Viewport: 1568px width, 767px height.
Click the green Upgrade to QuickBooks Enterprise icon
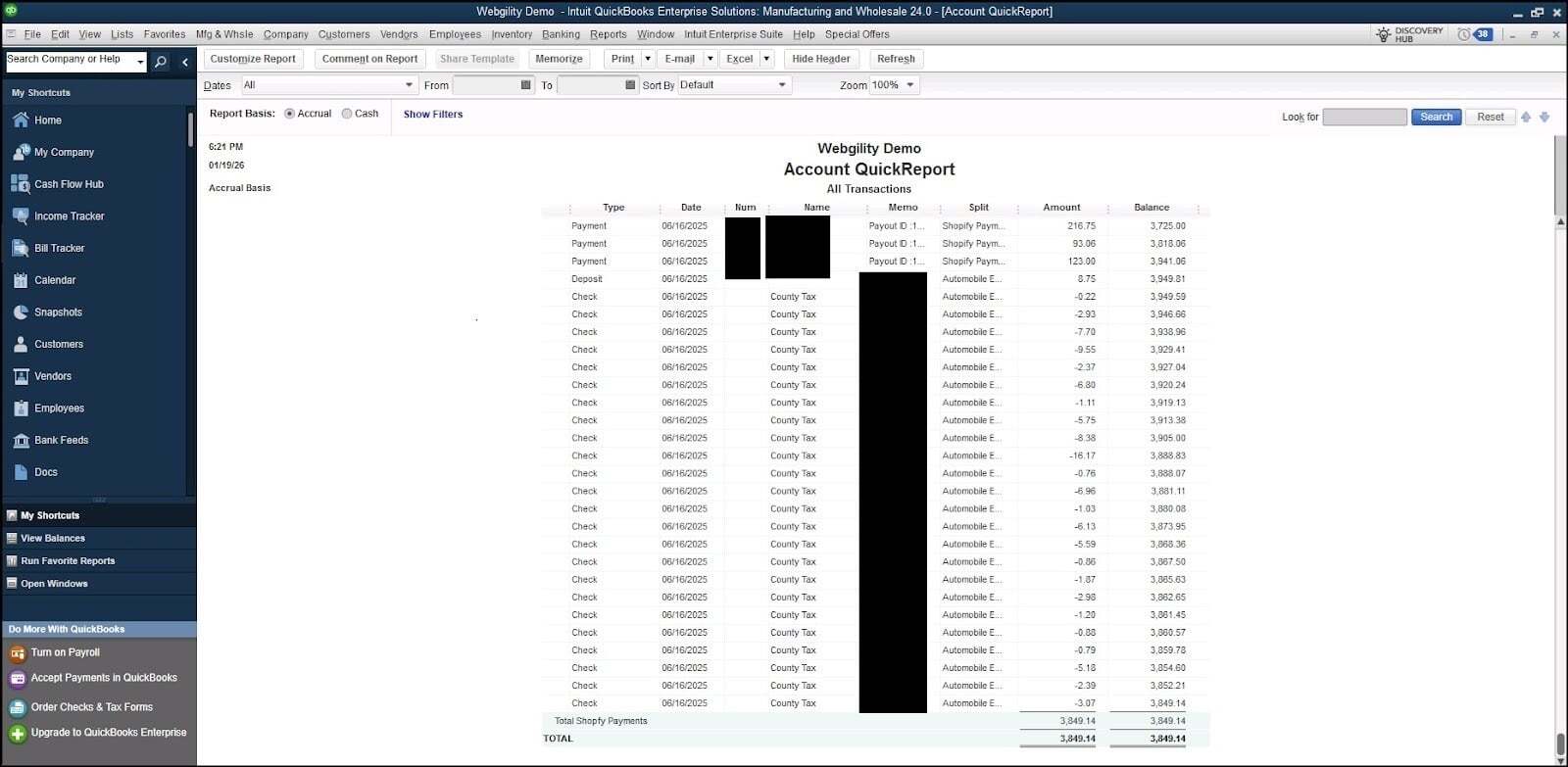pos(18,734)
